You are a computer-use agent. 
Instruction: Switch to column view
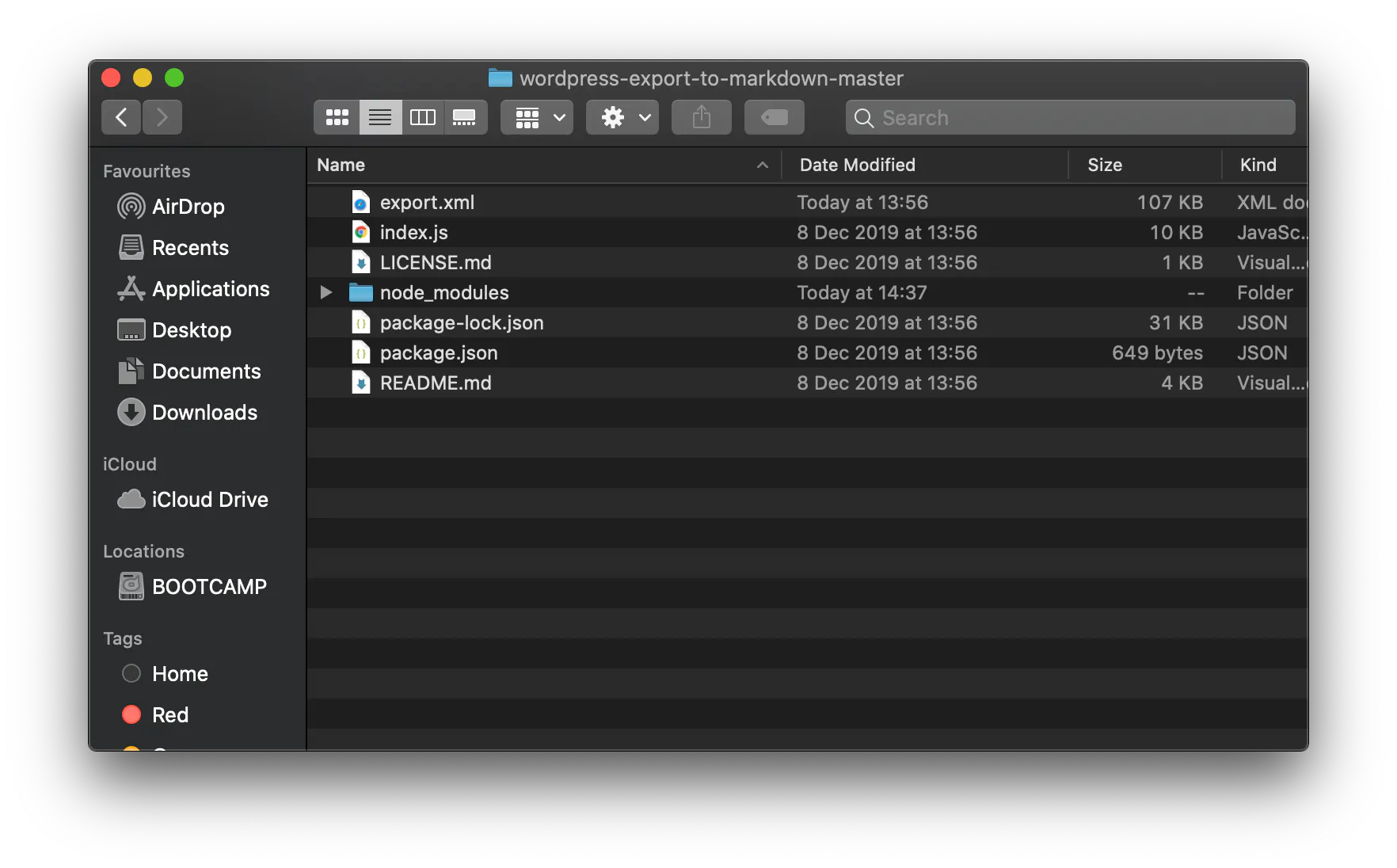pos(423,117)
